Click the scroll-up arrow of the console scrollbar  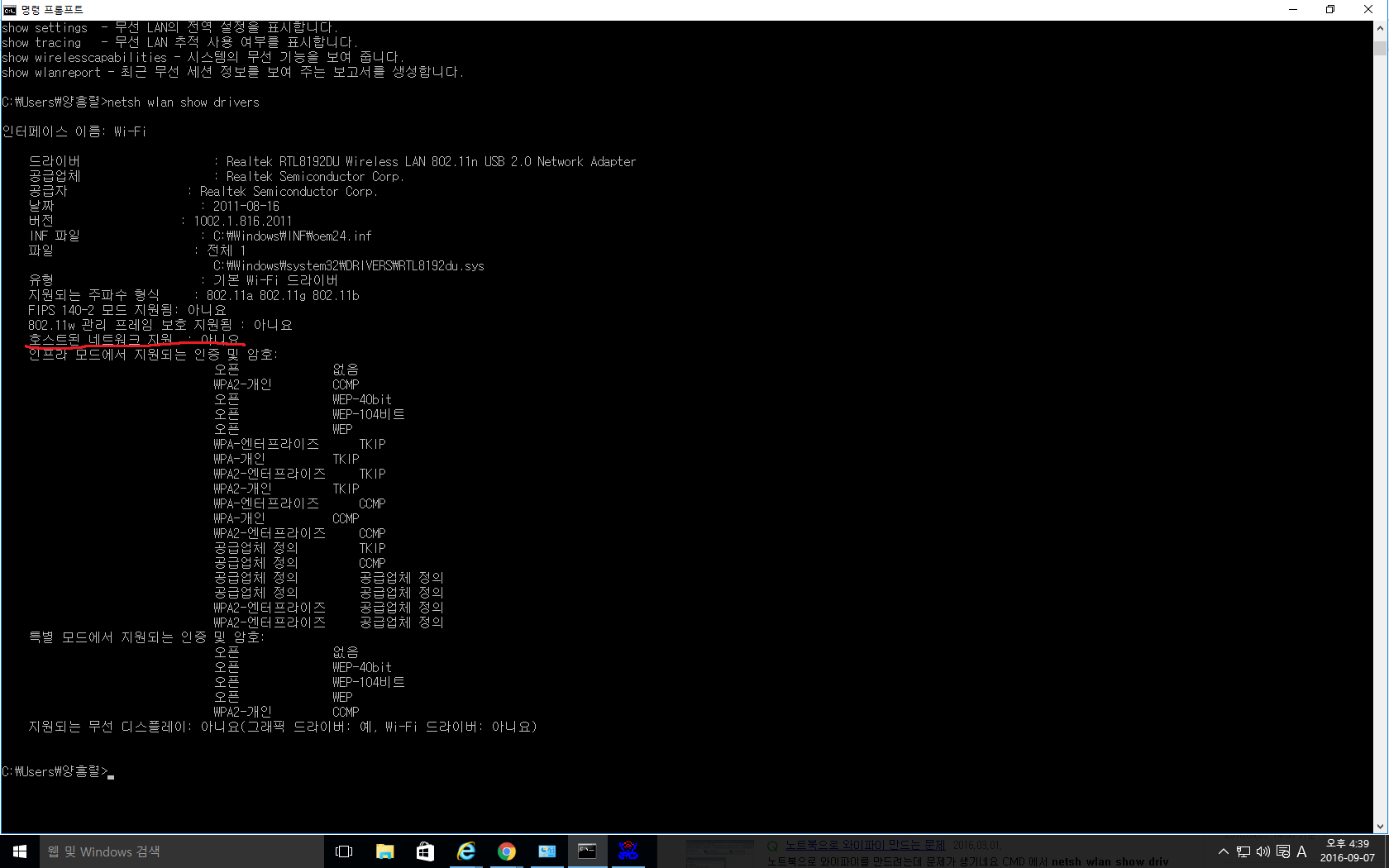click(1380, 28)
